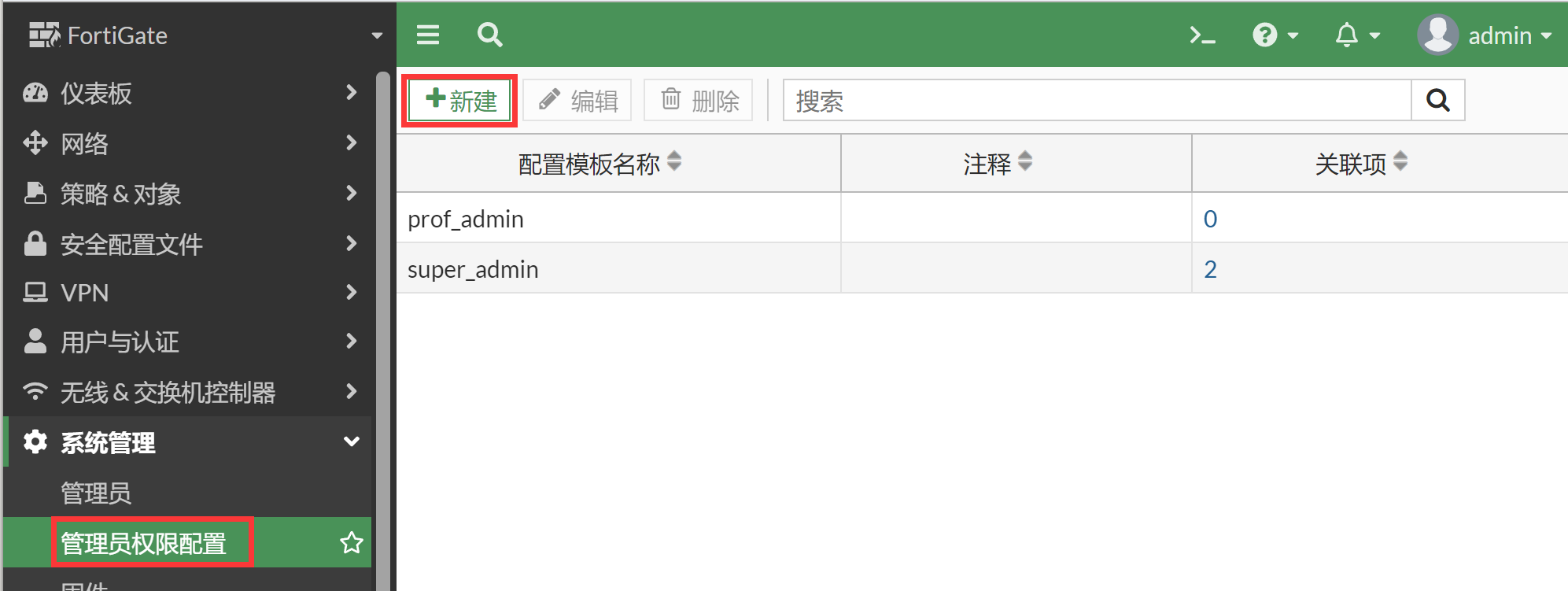Viewport: 1568px width, 591px height.
Task: Open the global search magnifier icon
Action: pos(489,35)
